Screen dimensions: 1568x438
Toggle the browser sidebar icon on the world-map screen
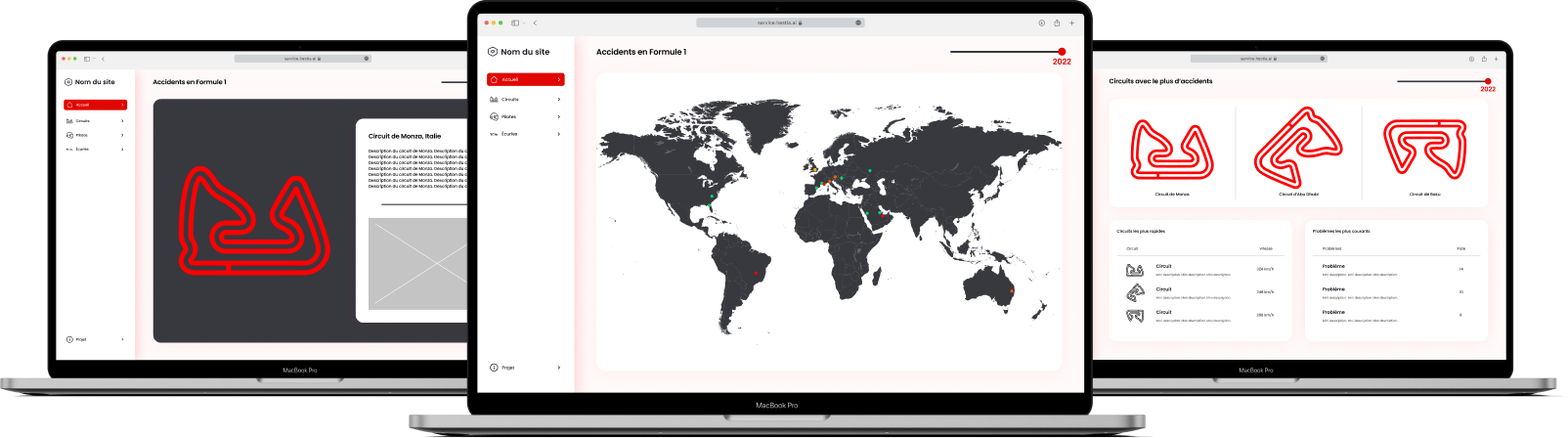(515, 22)
